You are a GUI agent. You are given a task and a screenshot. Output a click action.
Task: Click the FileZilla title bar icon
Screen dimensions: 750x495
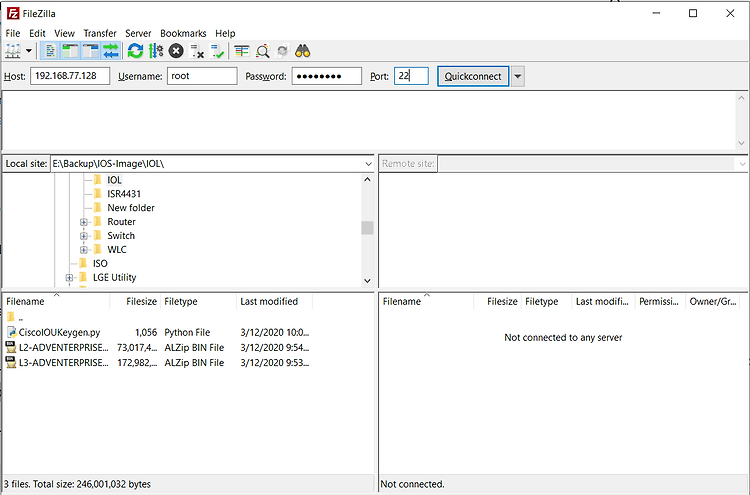(13, 13)
